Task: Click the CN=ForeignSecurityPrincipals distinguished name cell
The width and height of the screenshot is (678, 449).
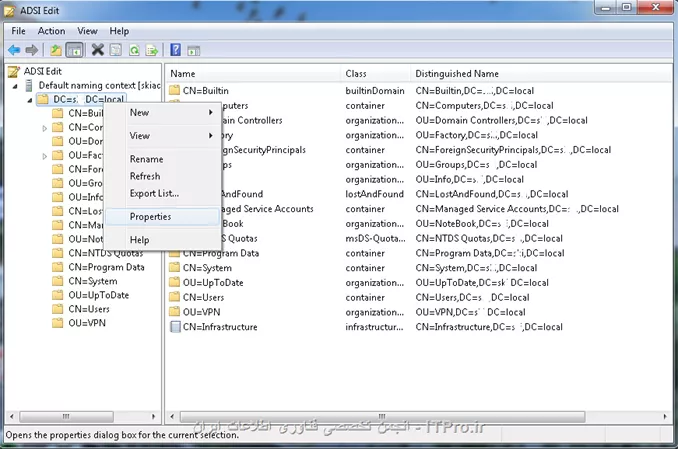Action: pyautogui.click(x=513, y=150)
